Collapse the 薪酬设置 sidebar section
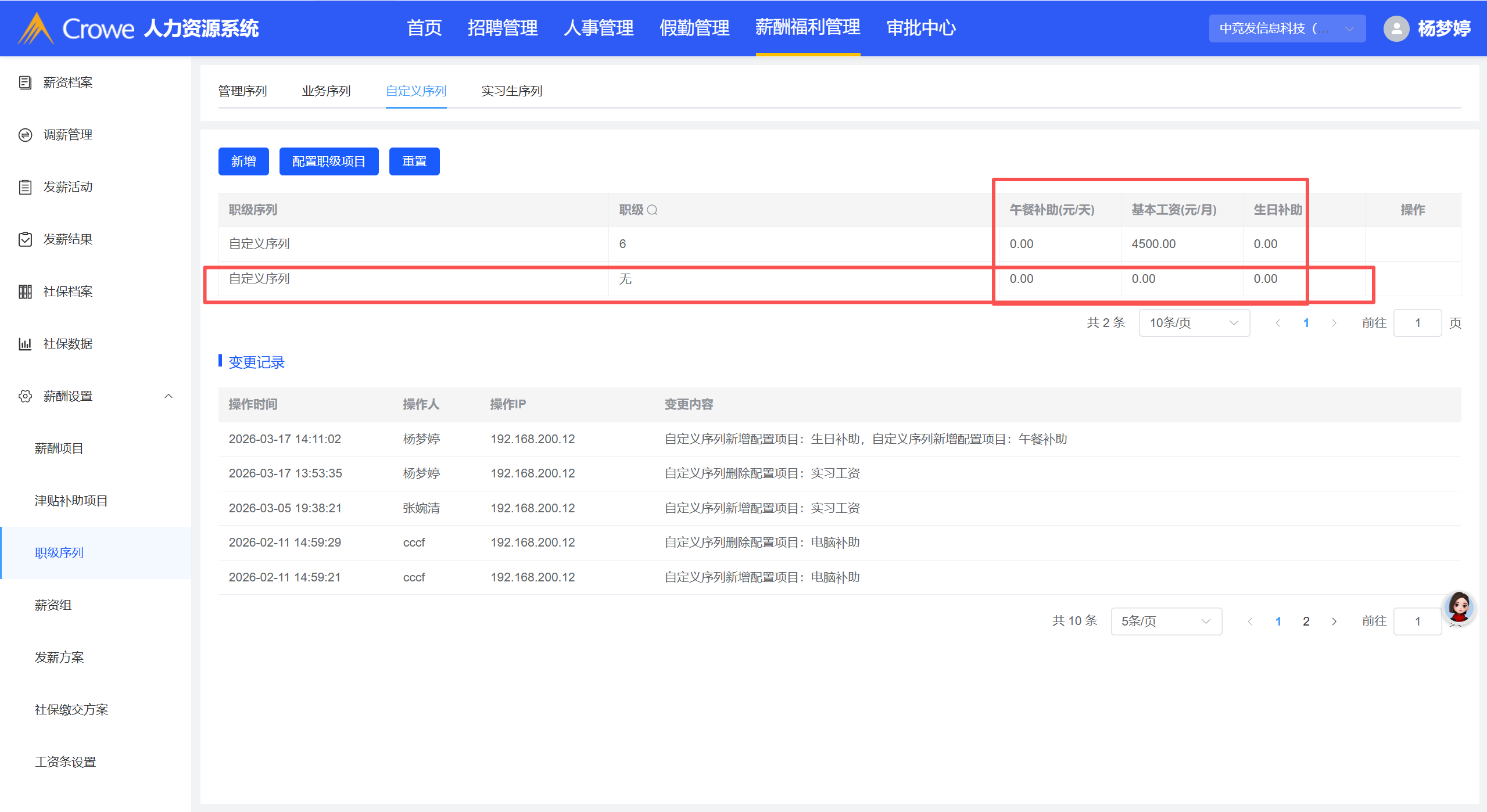This screenshot has height=812, width=1487. pyautogui.click(x=169, y=396)
